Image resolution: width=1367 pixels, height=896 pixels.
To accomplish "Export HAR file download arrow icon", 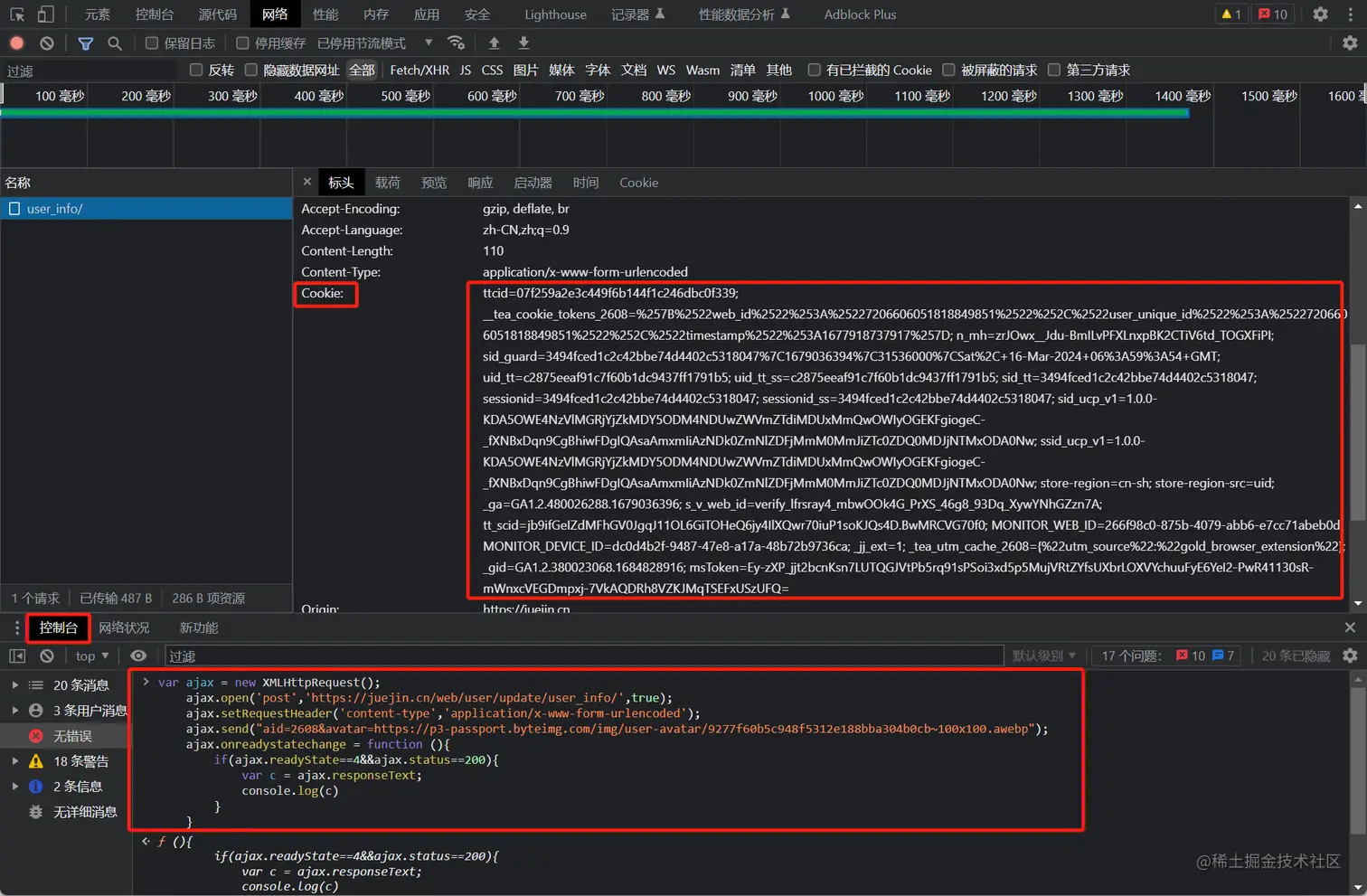I will pyautogui.click(x=523, y=43).
